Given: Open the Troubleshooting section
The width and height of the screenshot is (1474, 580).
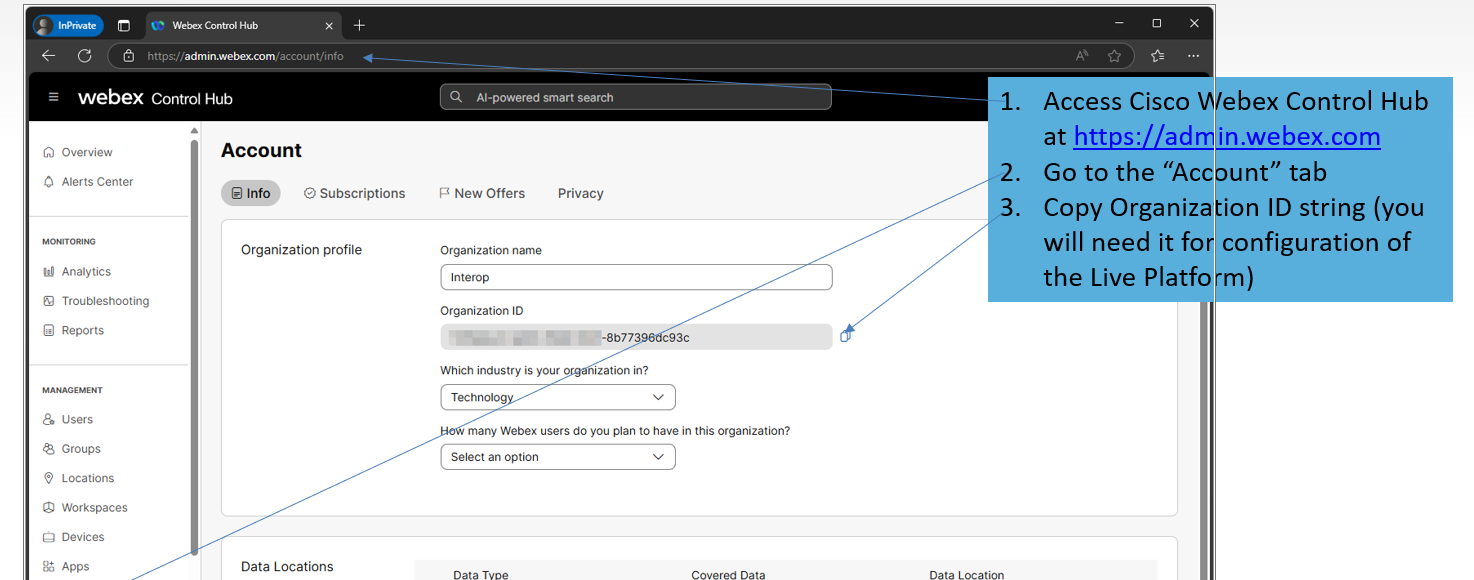Looking at the screenshot, I should pos(105,301).
